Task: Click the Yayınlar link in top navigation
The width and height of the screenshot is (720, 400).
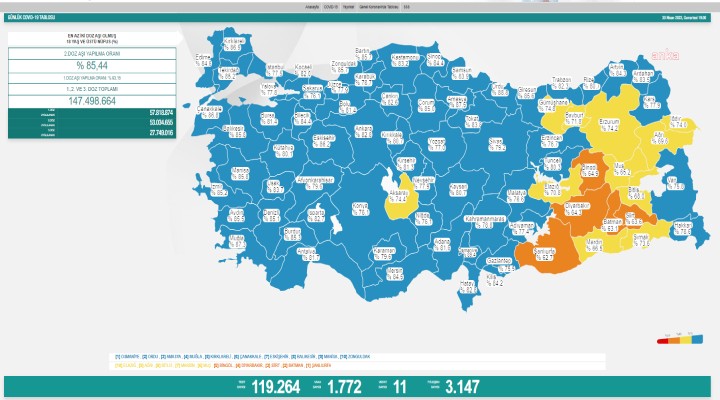Action: [x=347, y=6]
